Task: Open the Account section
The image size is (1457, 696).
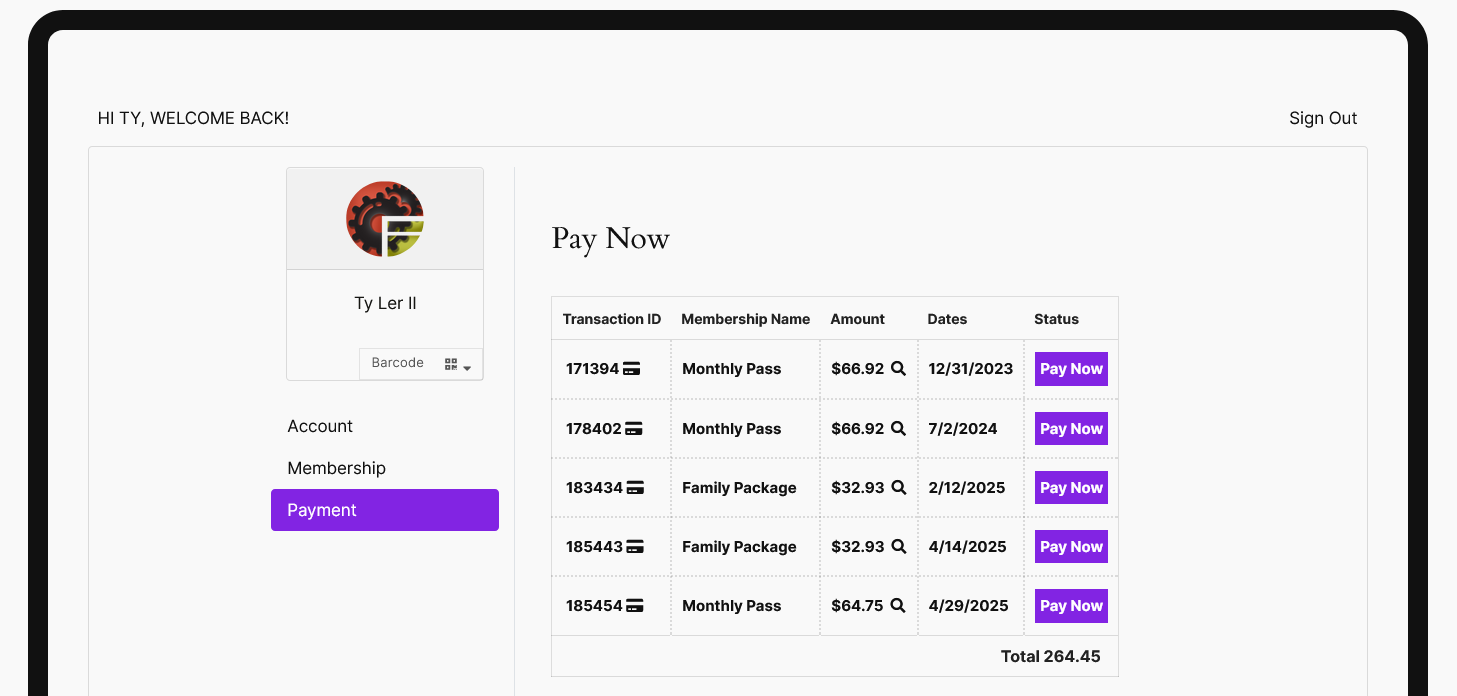Action: (320, 426)
